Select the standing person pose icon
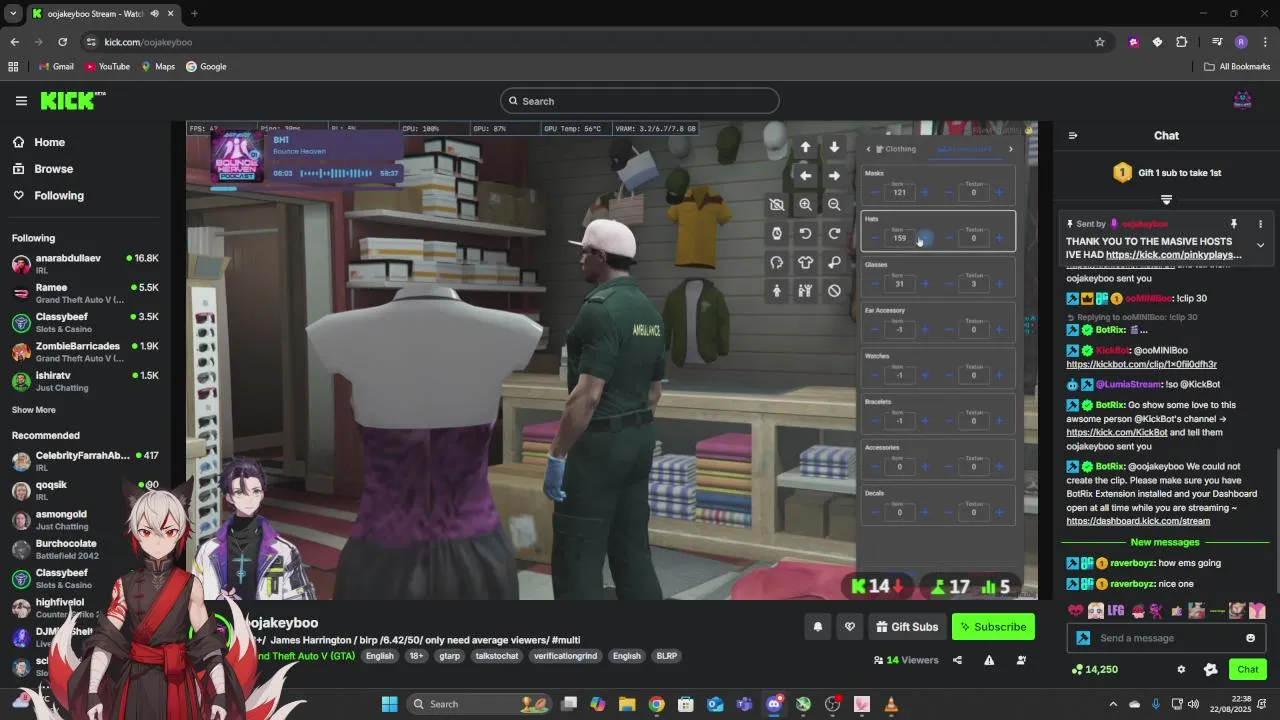The width and height of the screenshot is (1280, 720). tap(776, 291)
